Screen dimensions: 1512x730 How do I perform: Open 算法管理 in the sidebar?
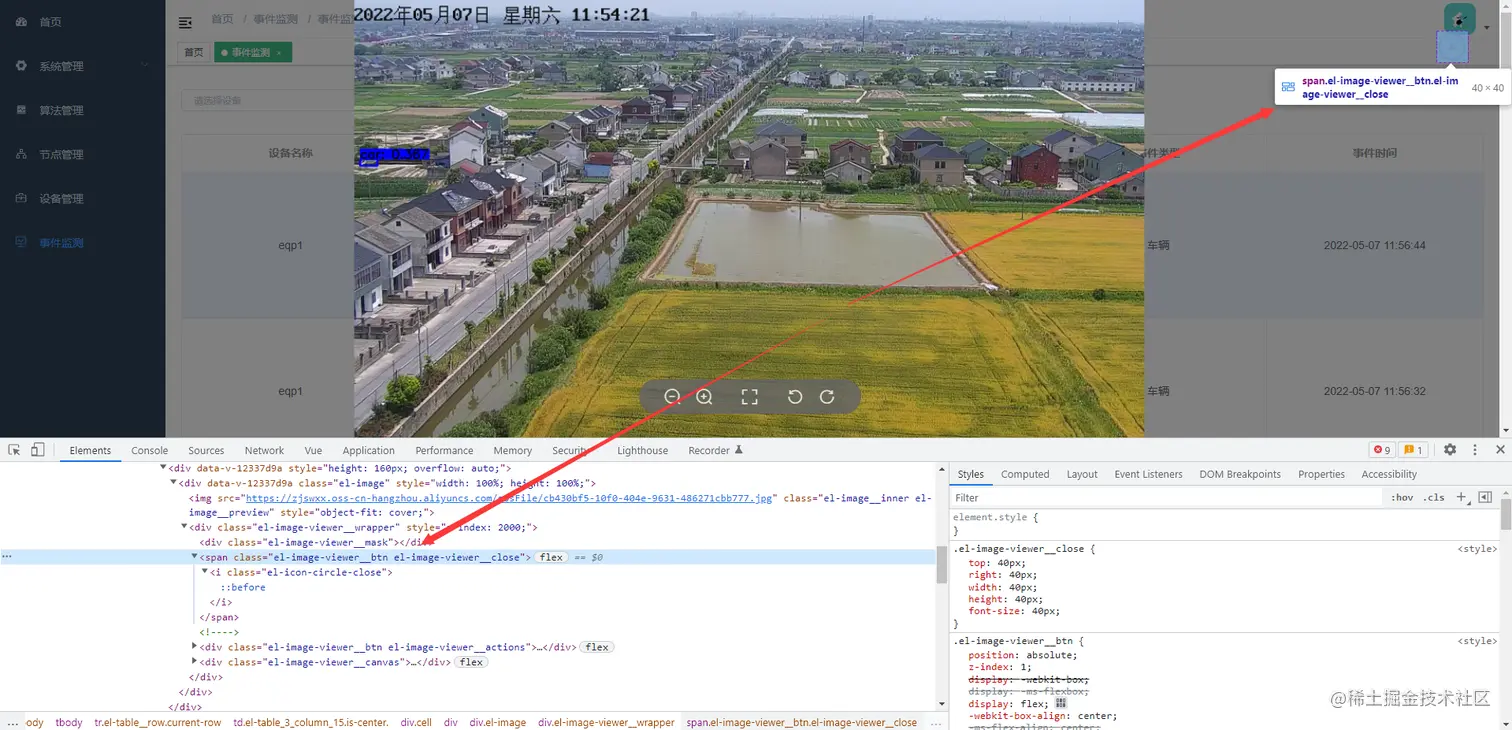(82, 110)
